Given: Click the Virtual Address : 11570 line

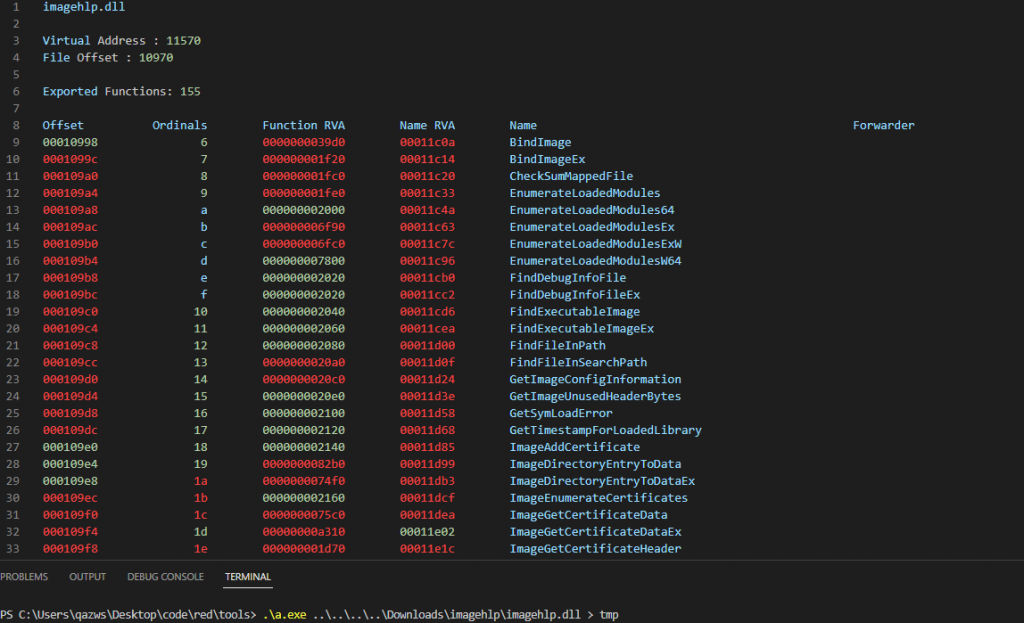Looking at the screenshot, I should tap(121, 40).
